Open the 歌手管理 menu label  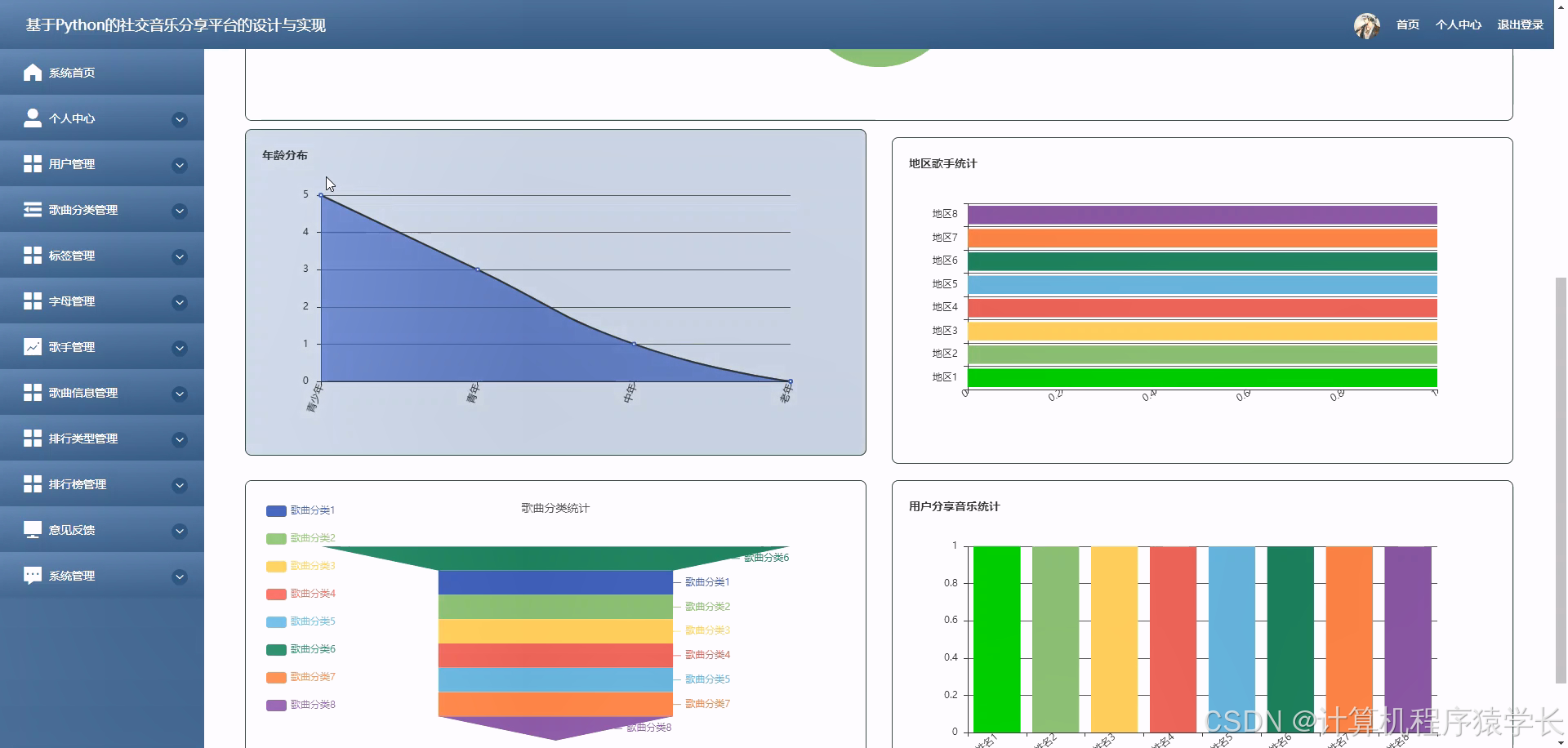[x=72, y=347]
